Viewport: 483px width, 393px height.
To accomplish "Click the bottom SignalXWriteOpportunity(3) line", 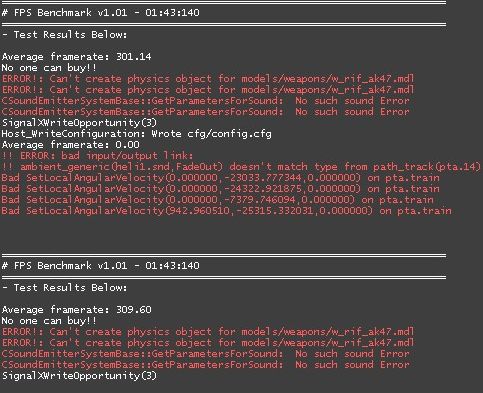I will (79, 376).
